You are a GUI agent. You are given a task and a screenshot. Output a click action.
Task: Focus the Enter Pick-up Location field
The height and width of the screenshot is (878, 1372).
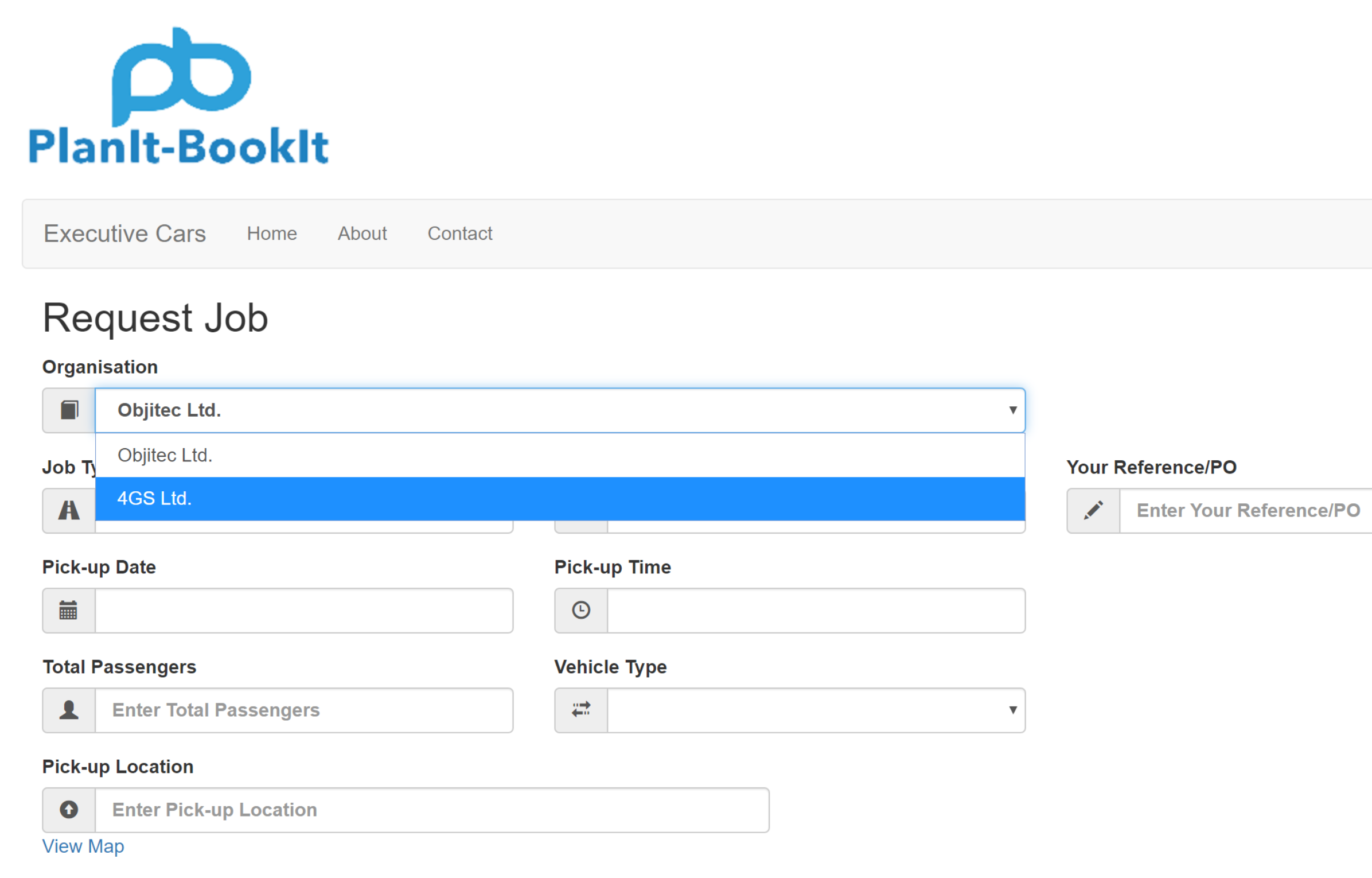432,810
